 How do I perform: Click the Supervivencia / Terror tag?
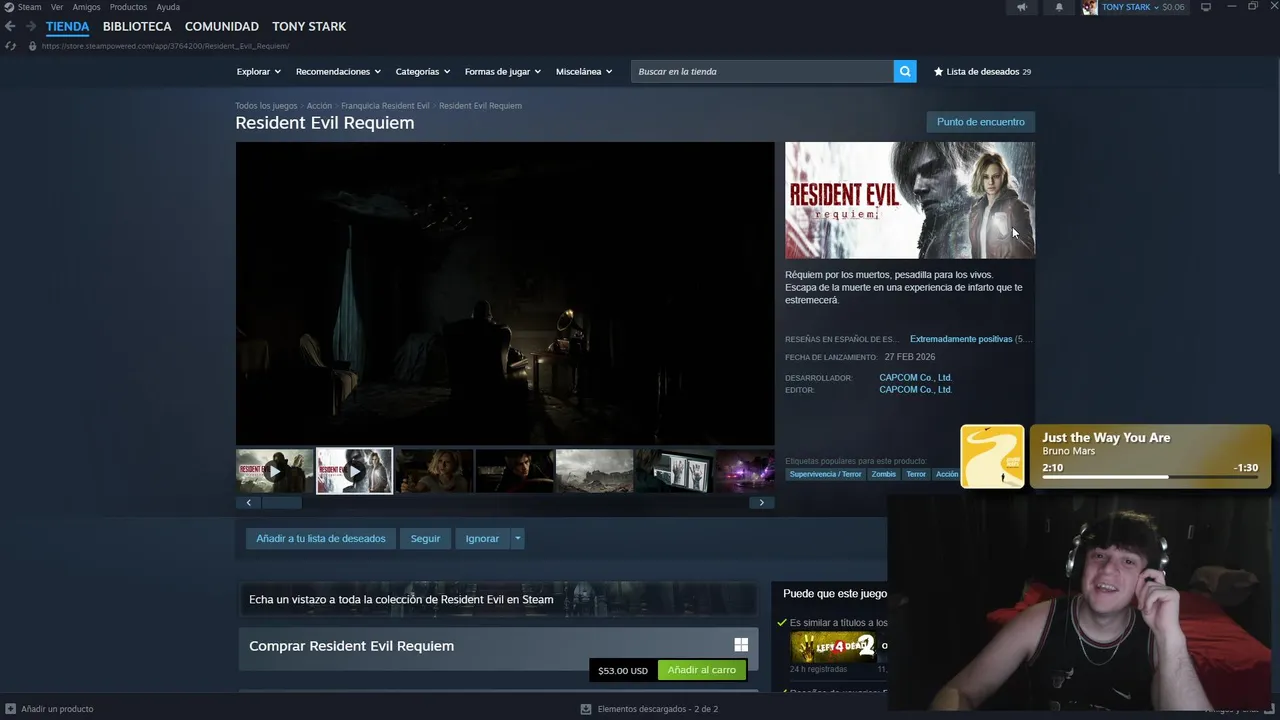click(825, 474)
